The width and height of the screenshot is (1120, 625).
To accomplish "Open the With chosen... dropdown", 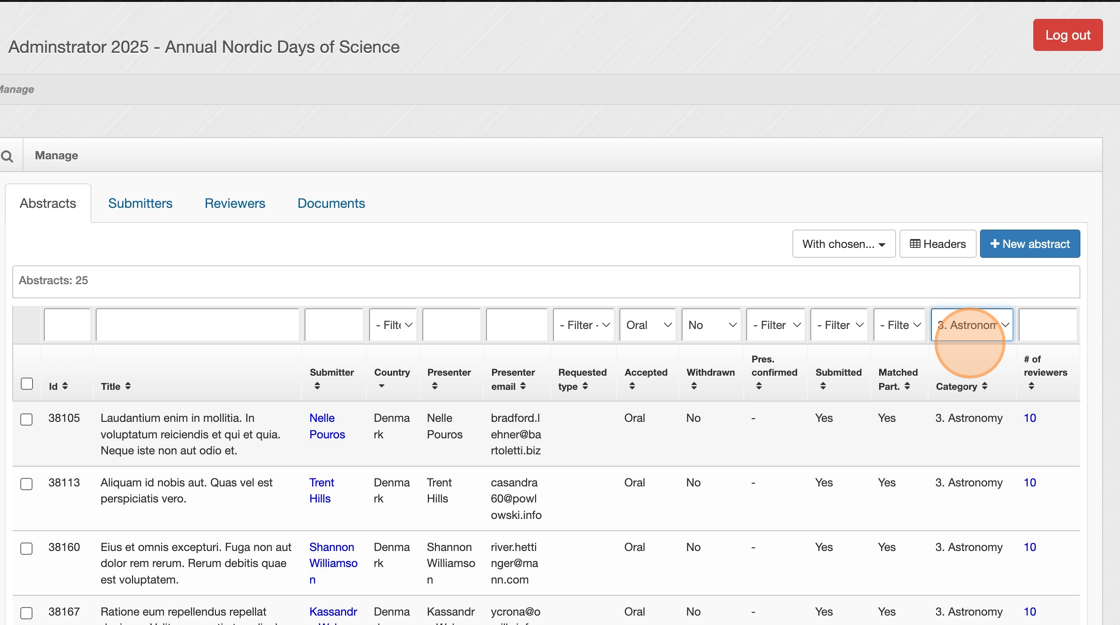I will (x=843, y=244).
